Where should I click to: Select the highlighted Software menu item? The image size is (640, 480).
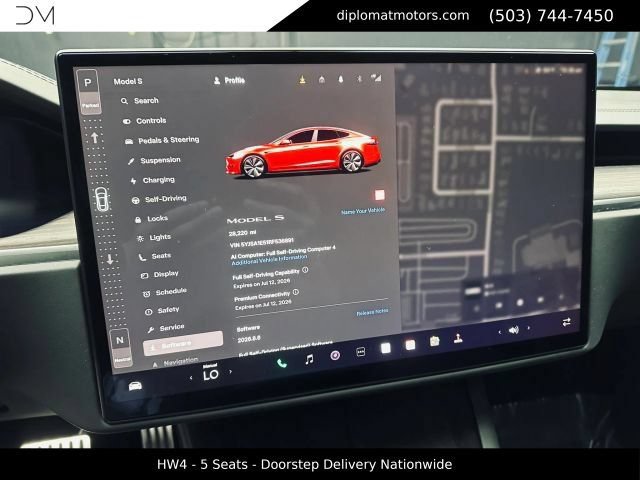coord(183,344)
